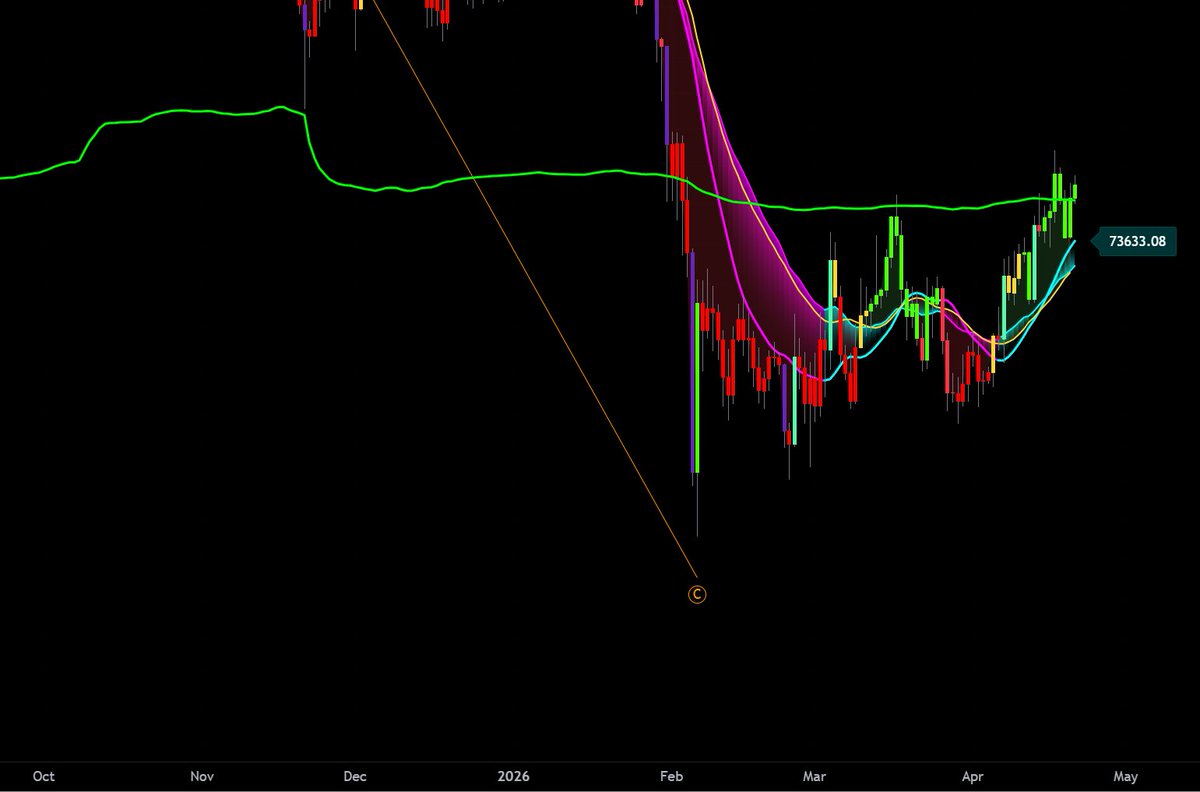Select the May label on time axis
Image resolution: width=1200 pixels, height=792 pixels.
[1125, 776]
